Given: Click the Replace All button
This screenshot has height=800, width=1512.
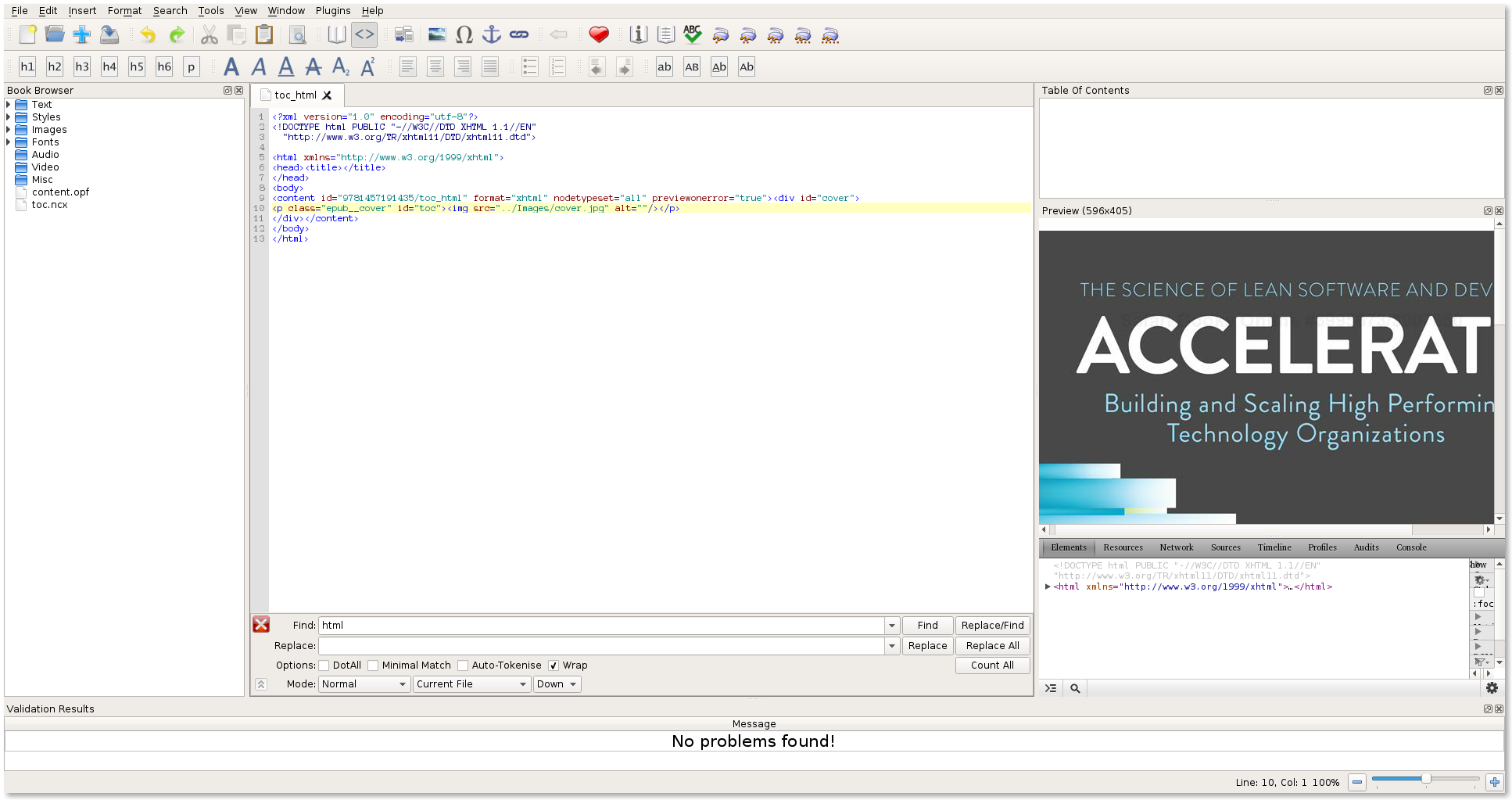Looking at the screenshot, I should click(993, 646).
